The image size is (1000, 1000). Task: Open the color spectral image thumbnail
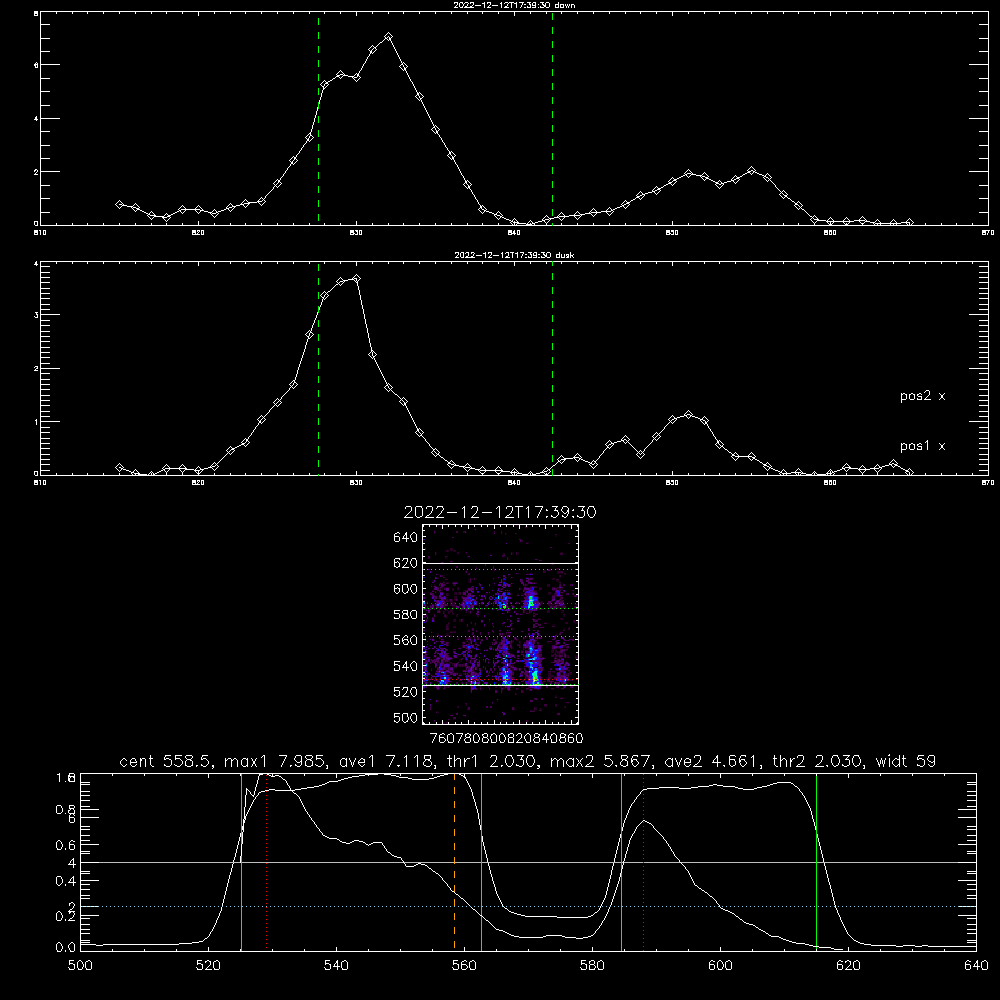coord(501,624)
